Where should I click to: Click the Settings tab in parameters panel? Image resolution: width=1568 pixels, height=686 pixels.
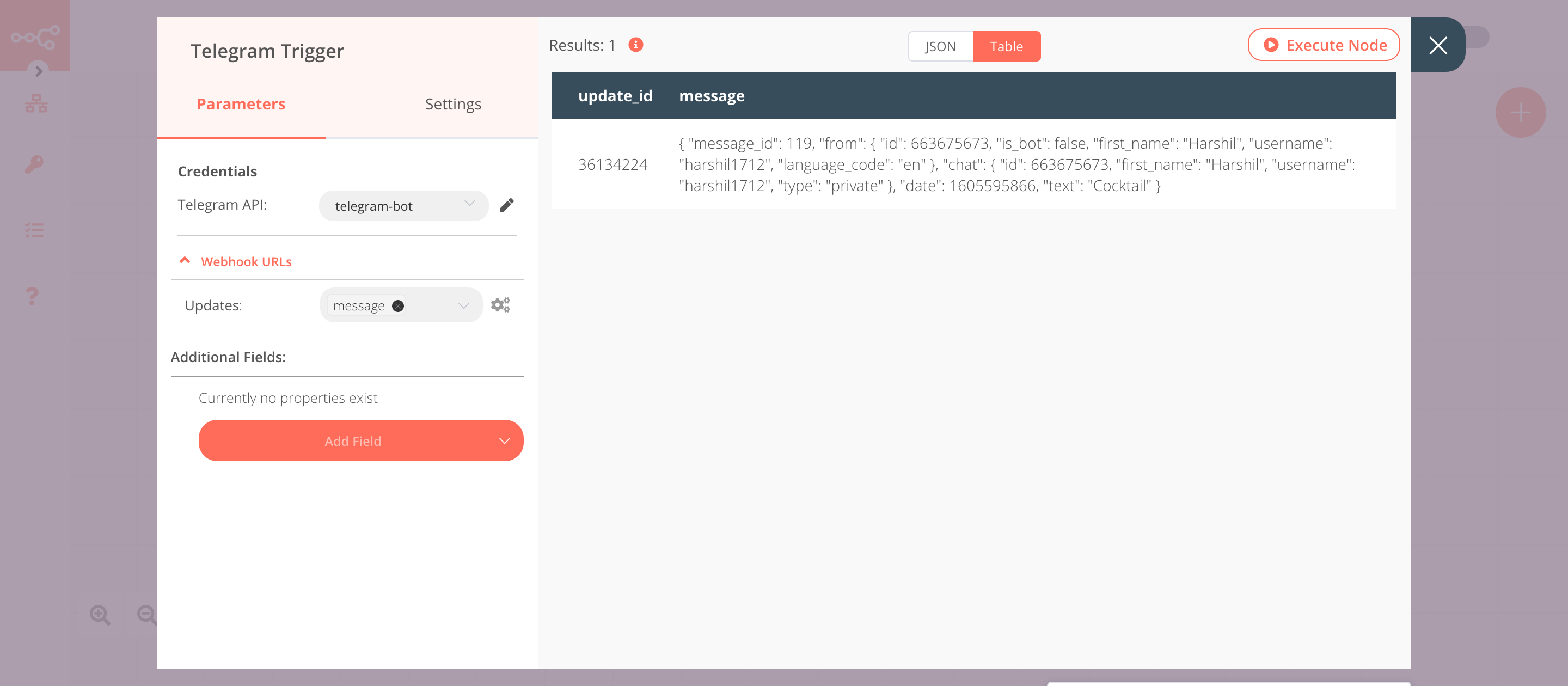pos(452,104)
